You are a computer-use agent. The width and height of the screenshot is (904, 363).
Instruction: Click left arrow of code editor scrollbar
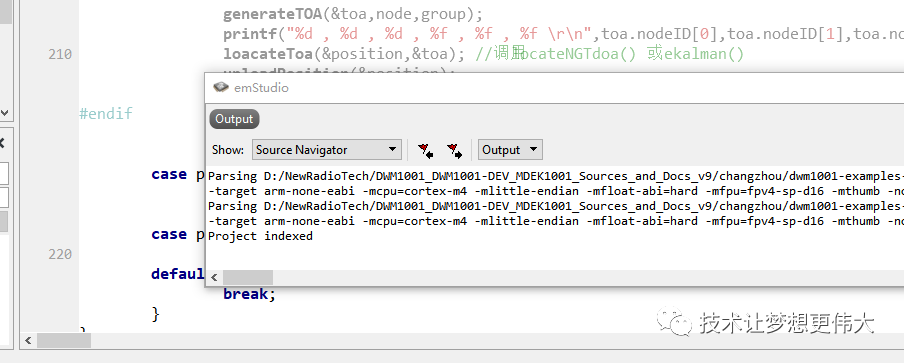pyautogui.click(x=28, y=341)
